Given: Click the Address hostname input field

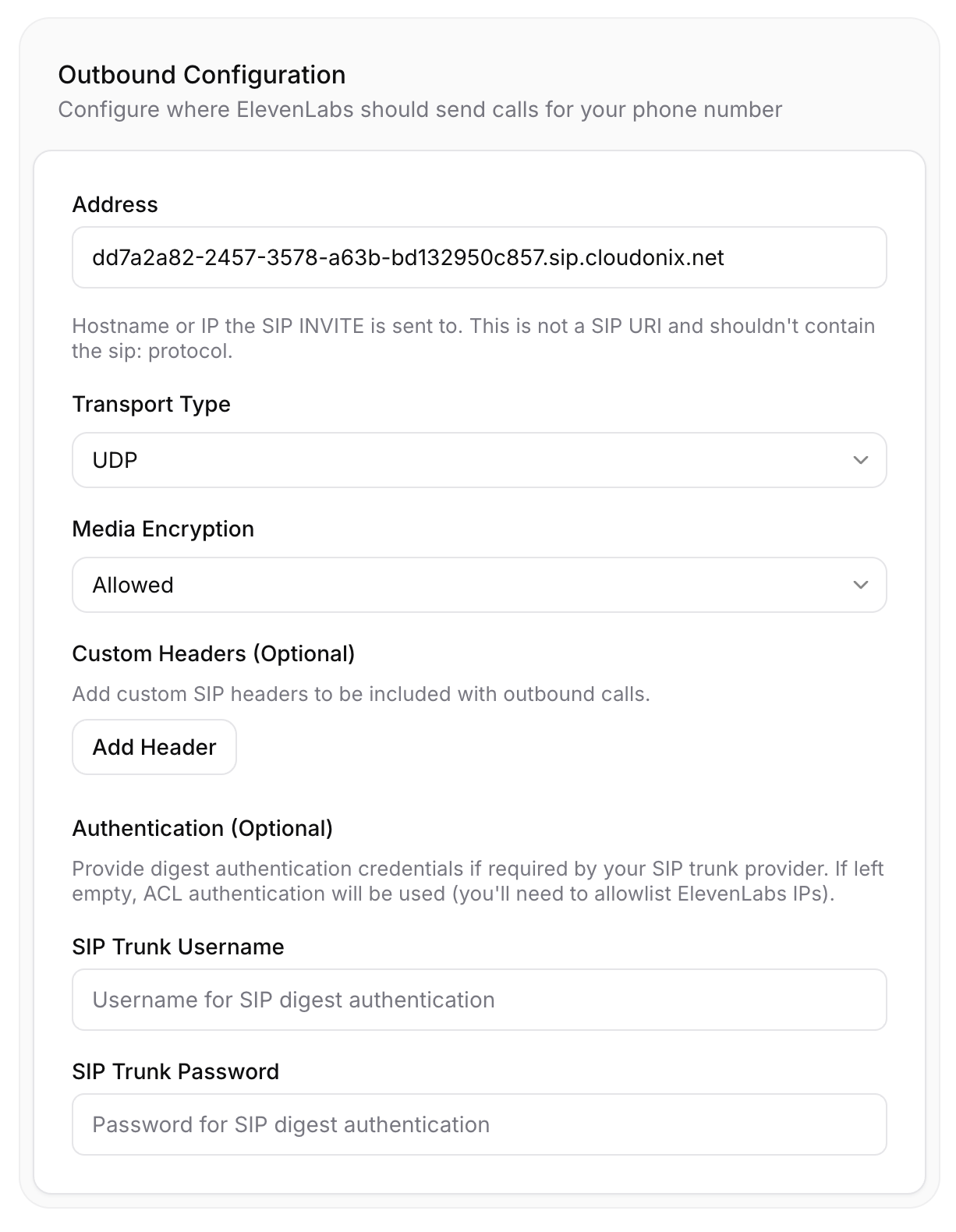Looking at the screenshot, I should pos(479,258).
